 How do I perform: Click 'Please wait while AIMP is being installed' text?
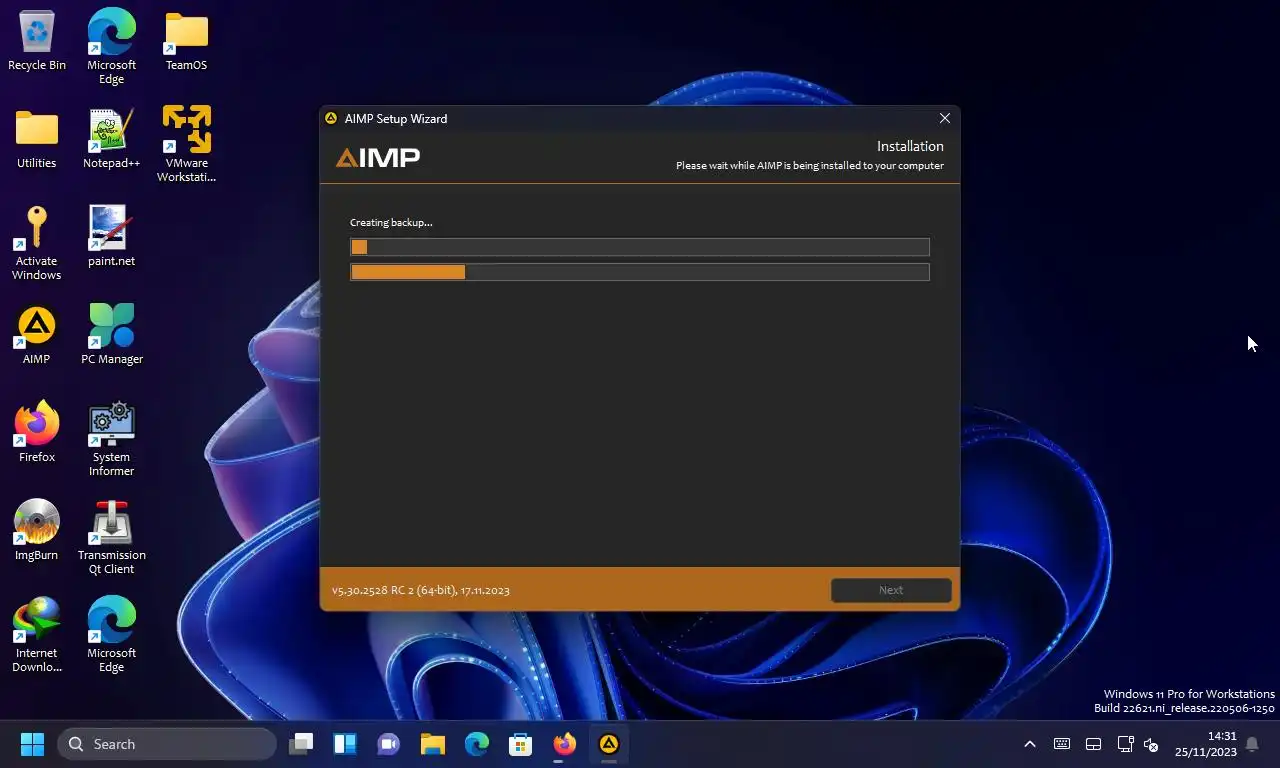[810, 166]
